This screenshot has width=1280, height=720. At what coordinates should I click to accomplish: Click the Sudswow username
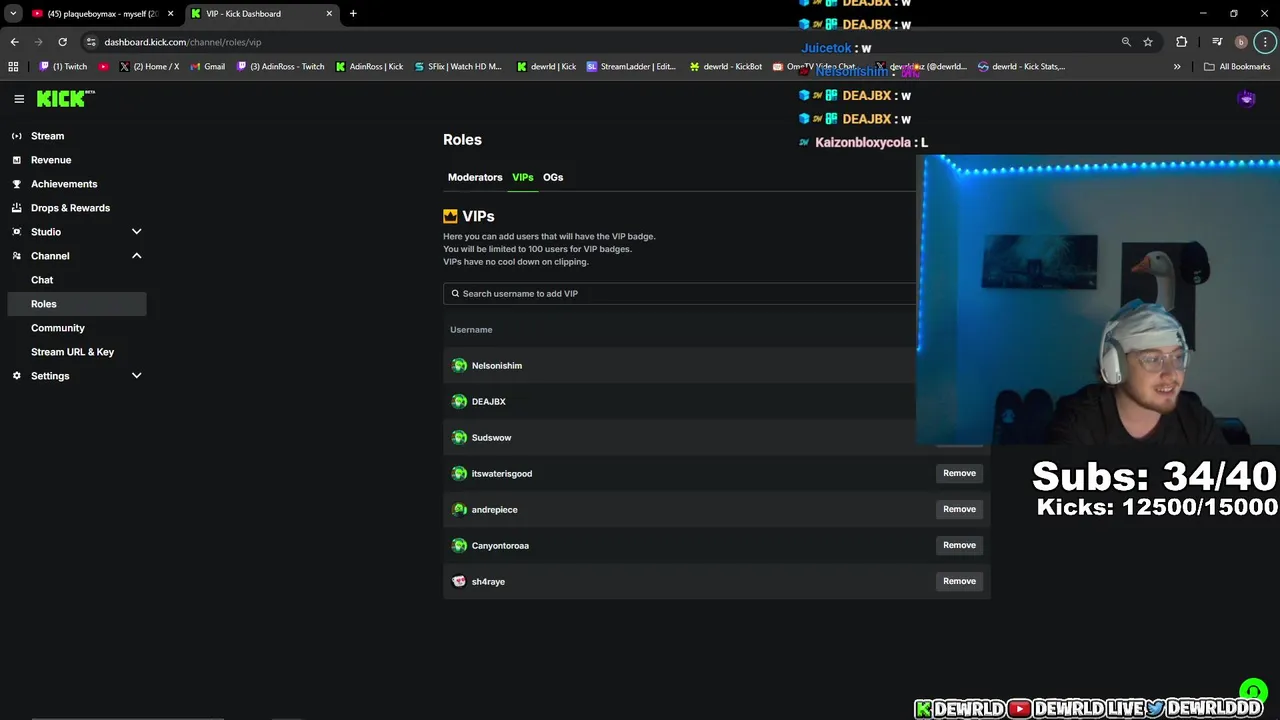[491, 438]
